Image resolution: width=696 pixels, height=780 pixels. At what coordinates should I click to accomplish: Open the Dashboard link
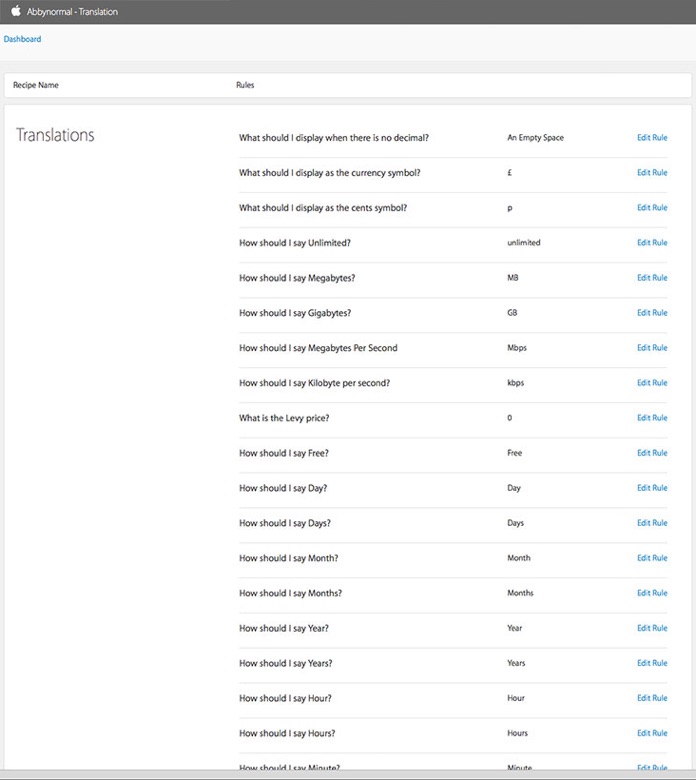(x=23, y=39)
